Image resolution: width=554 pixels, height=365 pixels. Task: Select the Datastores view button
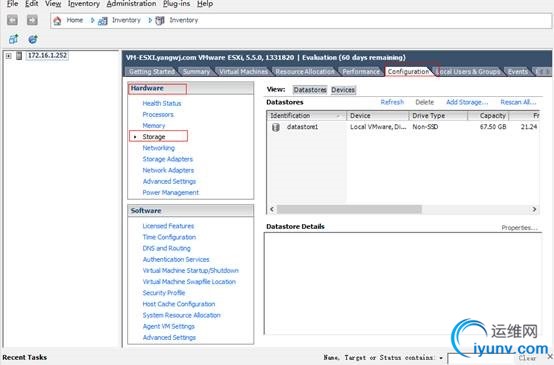click(x=310, y=90)
